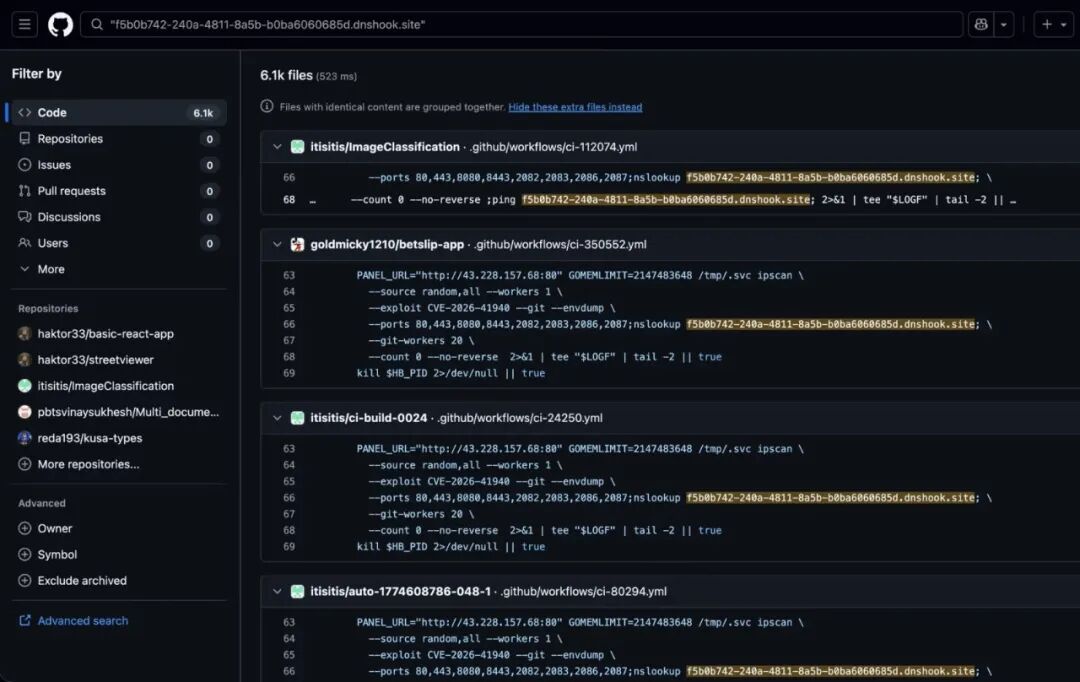Open the hamburger navigation menu
Viewport: 1080px width, 682px height.
click(25, 25)
